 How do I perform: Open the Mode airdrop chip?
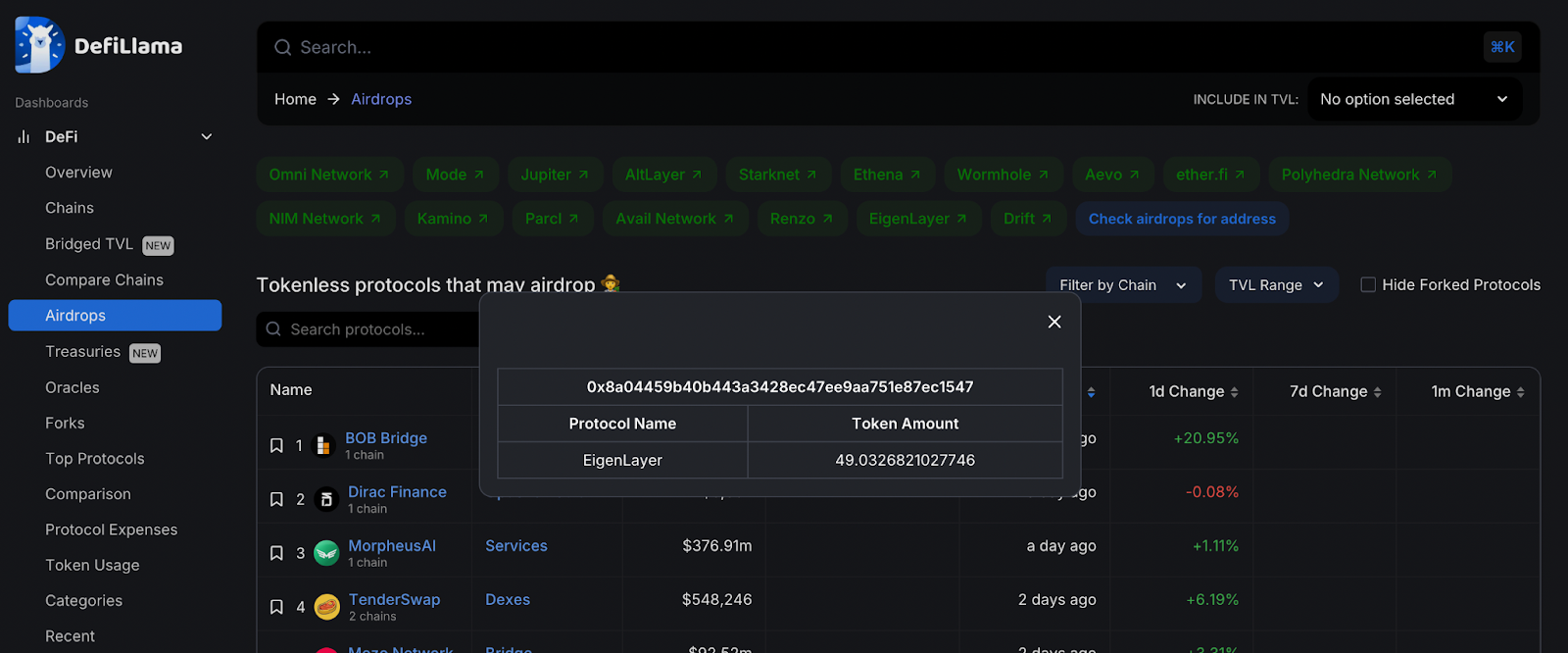click(456, 175)
